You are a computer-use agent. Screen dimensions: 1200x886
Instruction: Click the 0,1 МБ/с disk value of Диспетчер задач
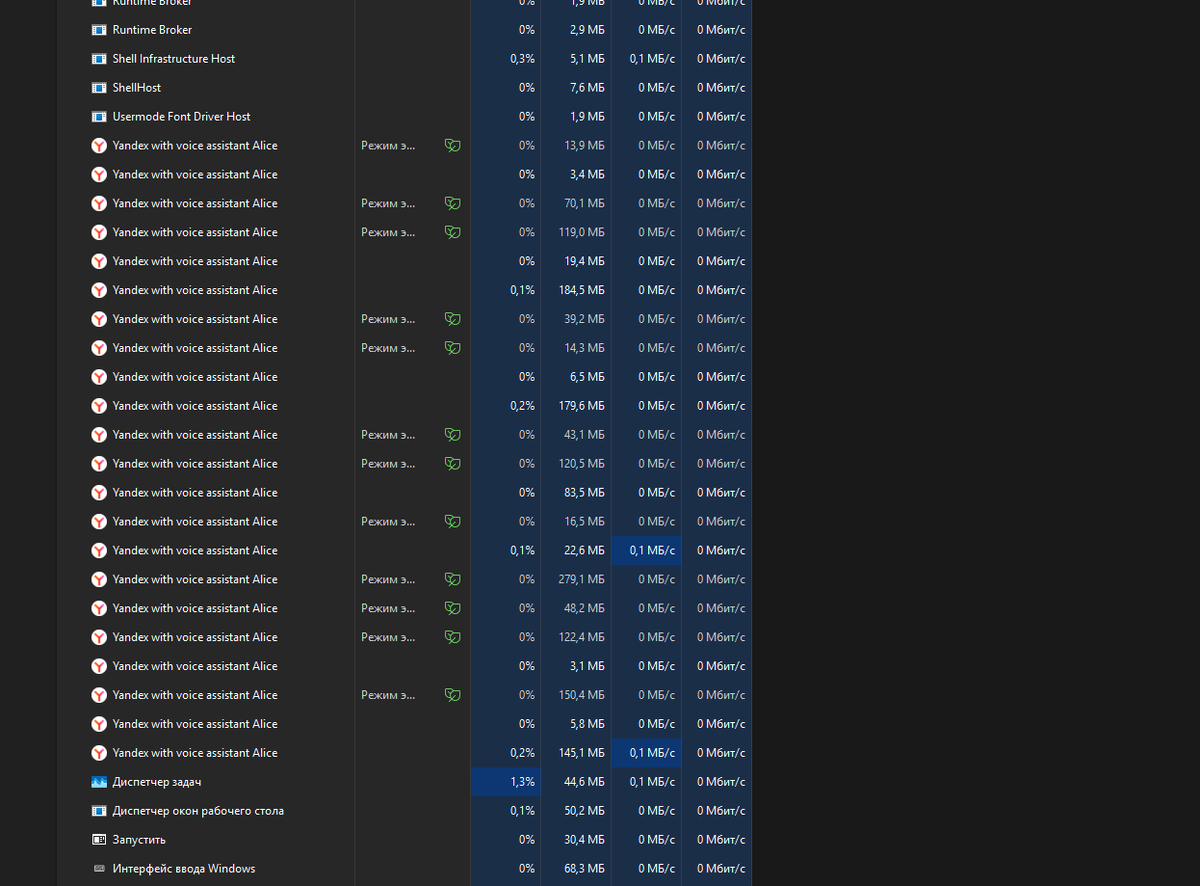tap(652, 782)
